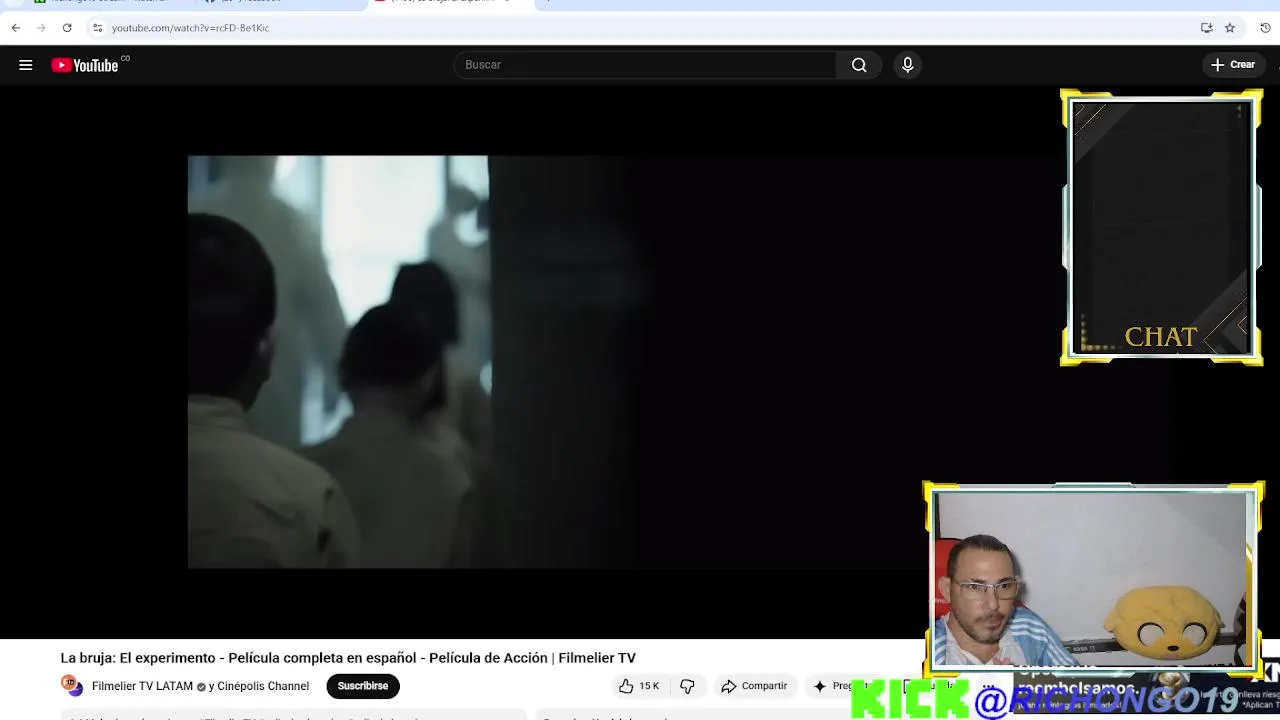Start voice search with the microphone
1280x720 pixels.
(x=907, y=65)
